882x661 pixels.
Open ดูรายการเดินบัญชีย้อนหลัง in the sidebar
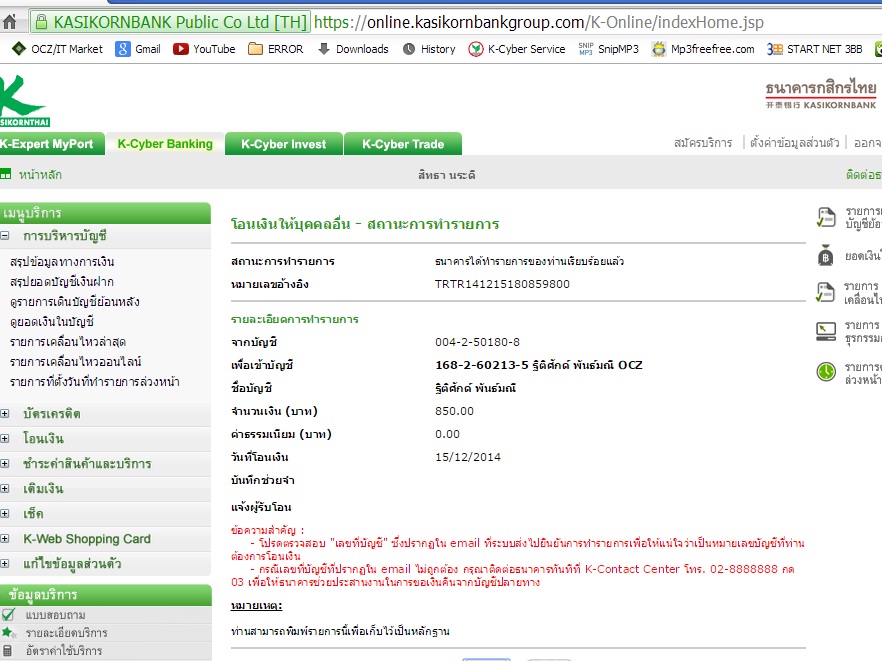75,302
